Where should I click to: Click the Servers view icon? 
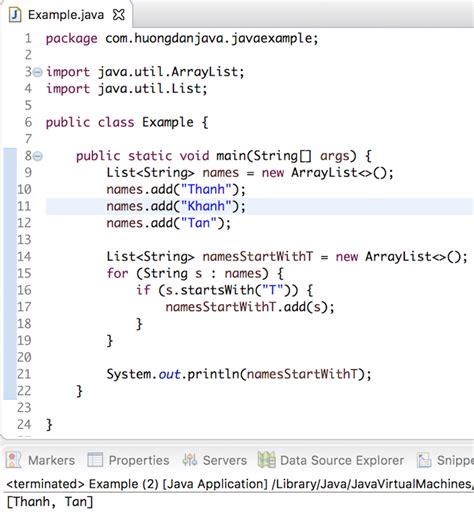(x=190, y=460)
